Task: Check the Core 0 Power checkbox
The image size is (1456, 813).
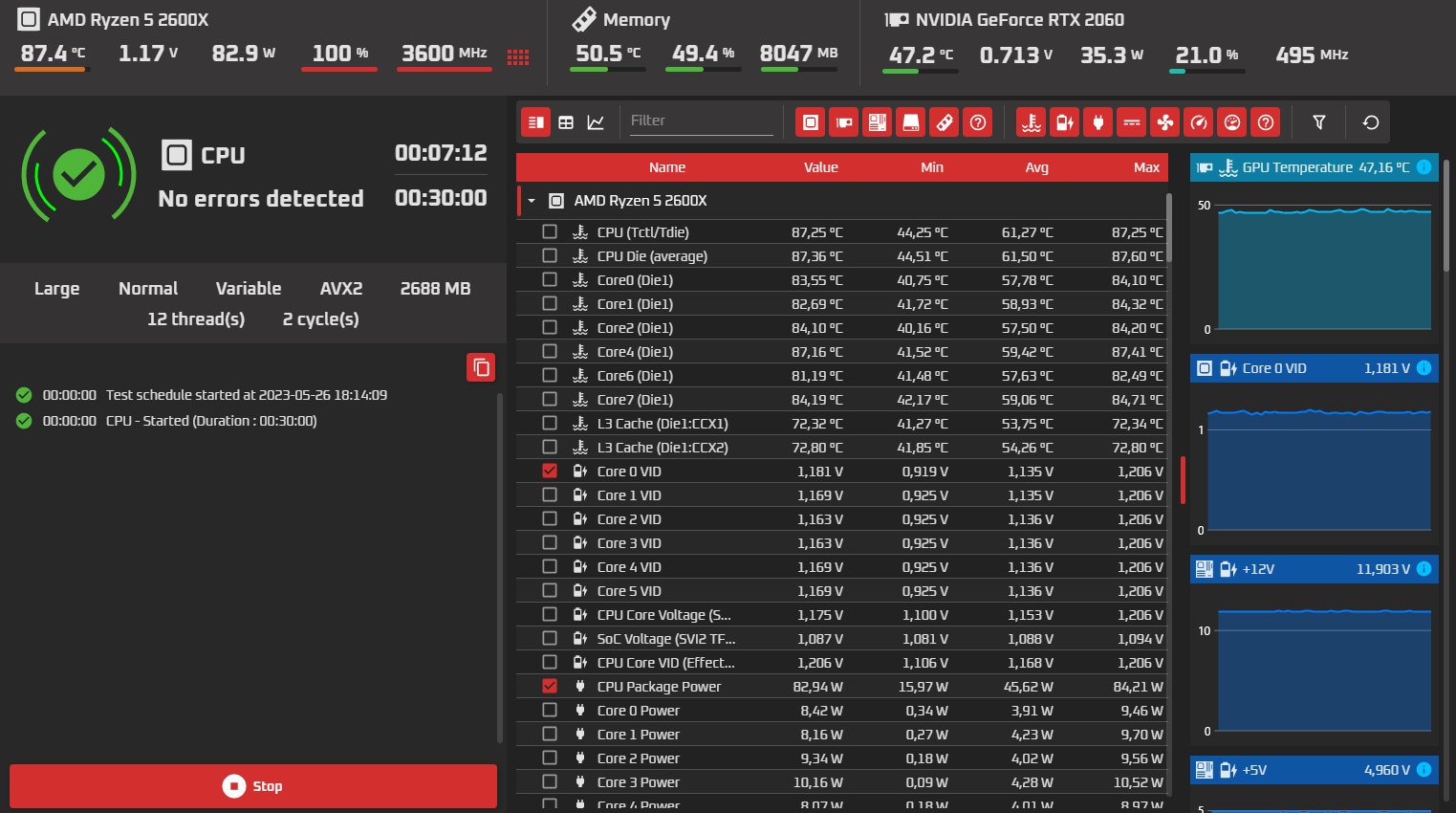Action: (x=550, y=710)
